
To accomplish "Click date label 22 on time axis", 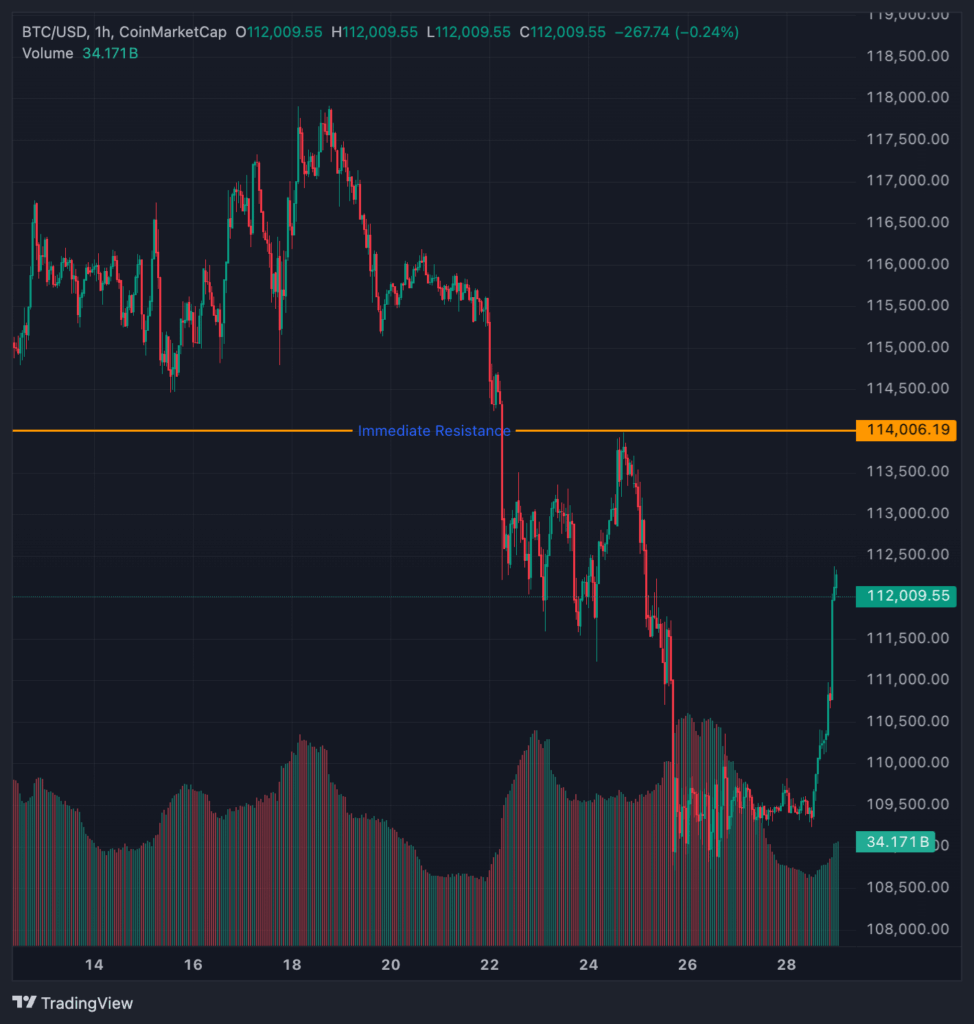I will pos(489,965).
